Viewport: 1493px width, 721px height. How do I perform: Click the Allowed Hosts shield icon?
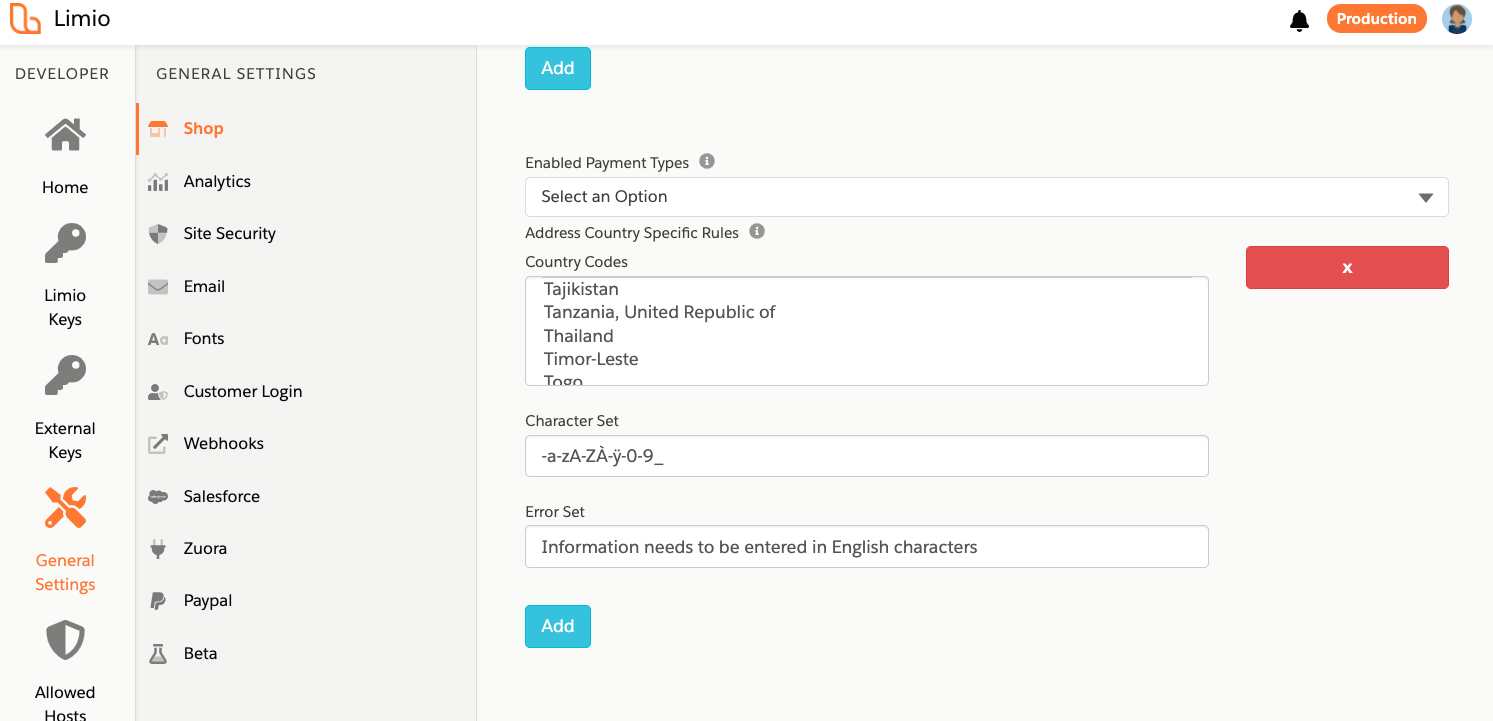pos(65,640)
